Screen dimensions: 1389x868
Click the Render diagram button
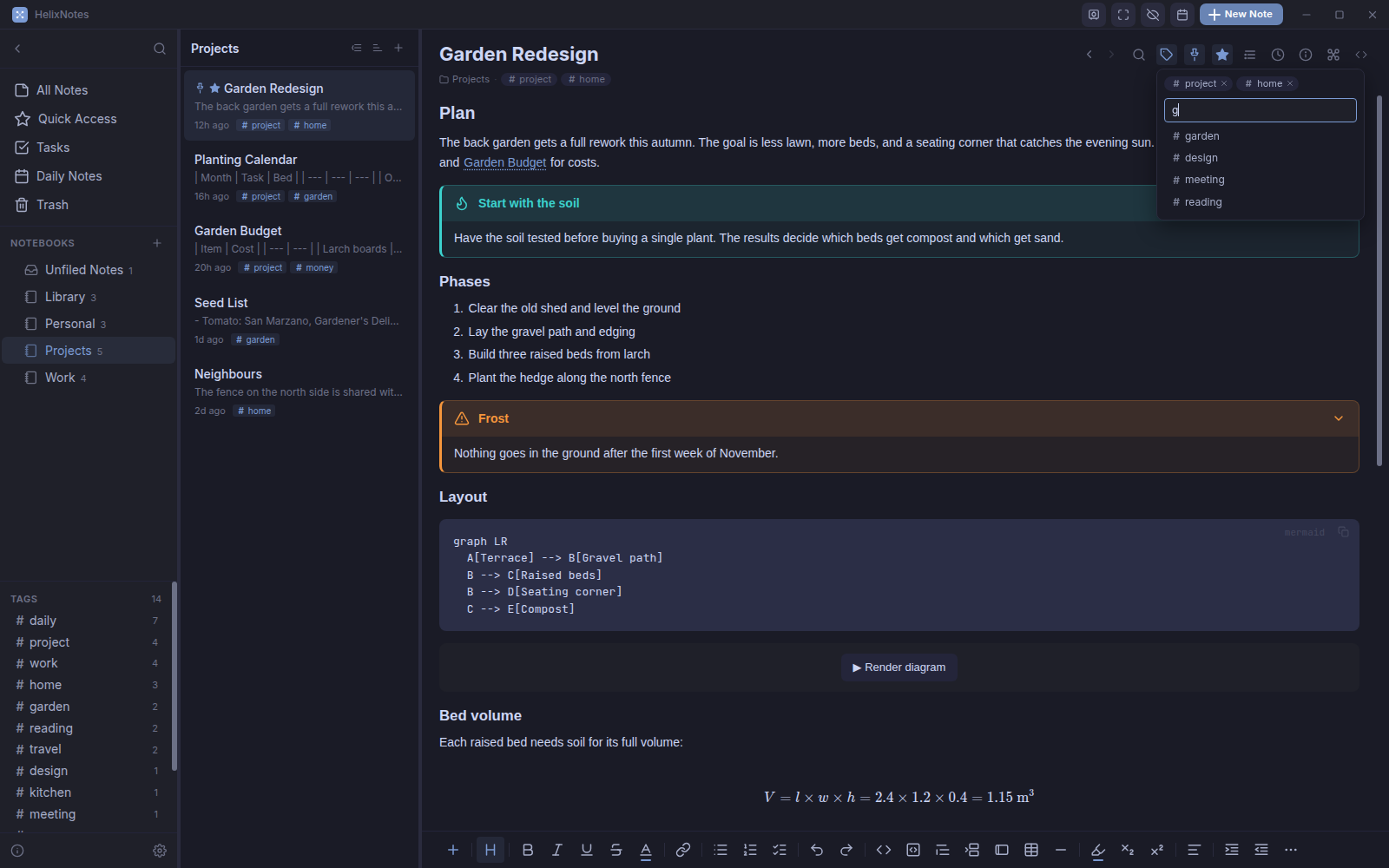click(x=899, y=667)
